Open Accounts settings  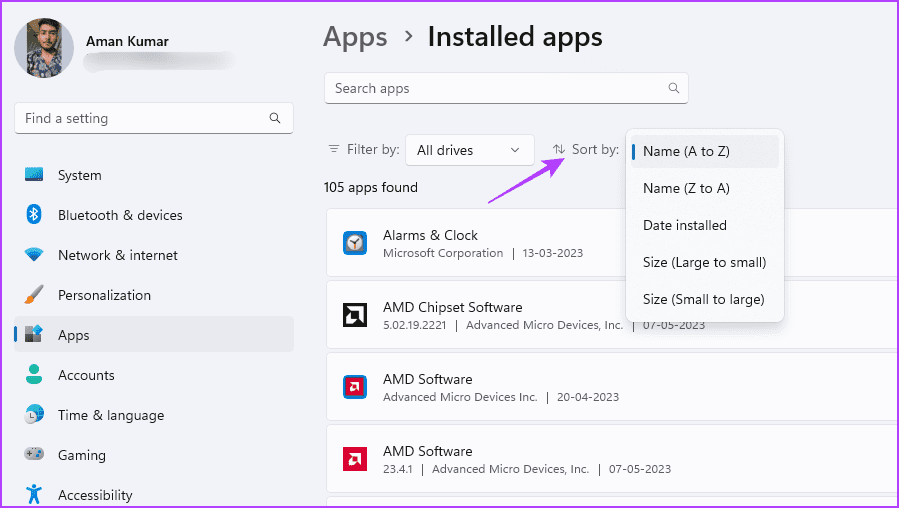[x=154, y=375]
